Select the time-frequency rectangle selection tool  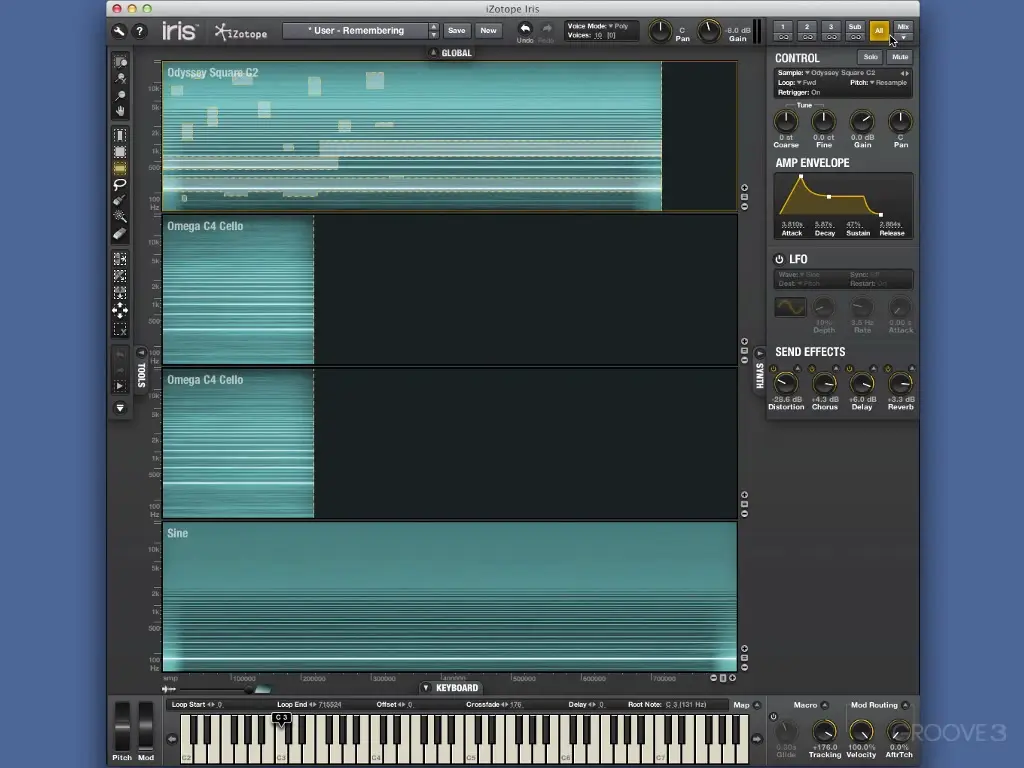point(120,152)
